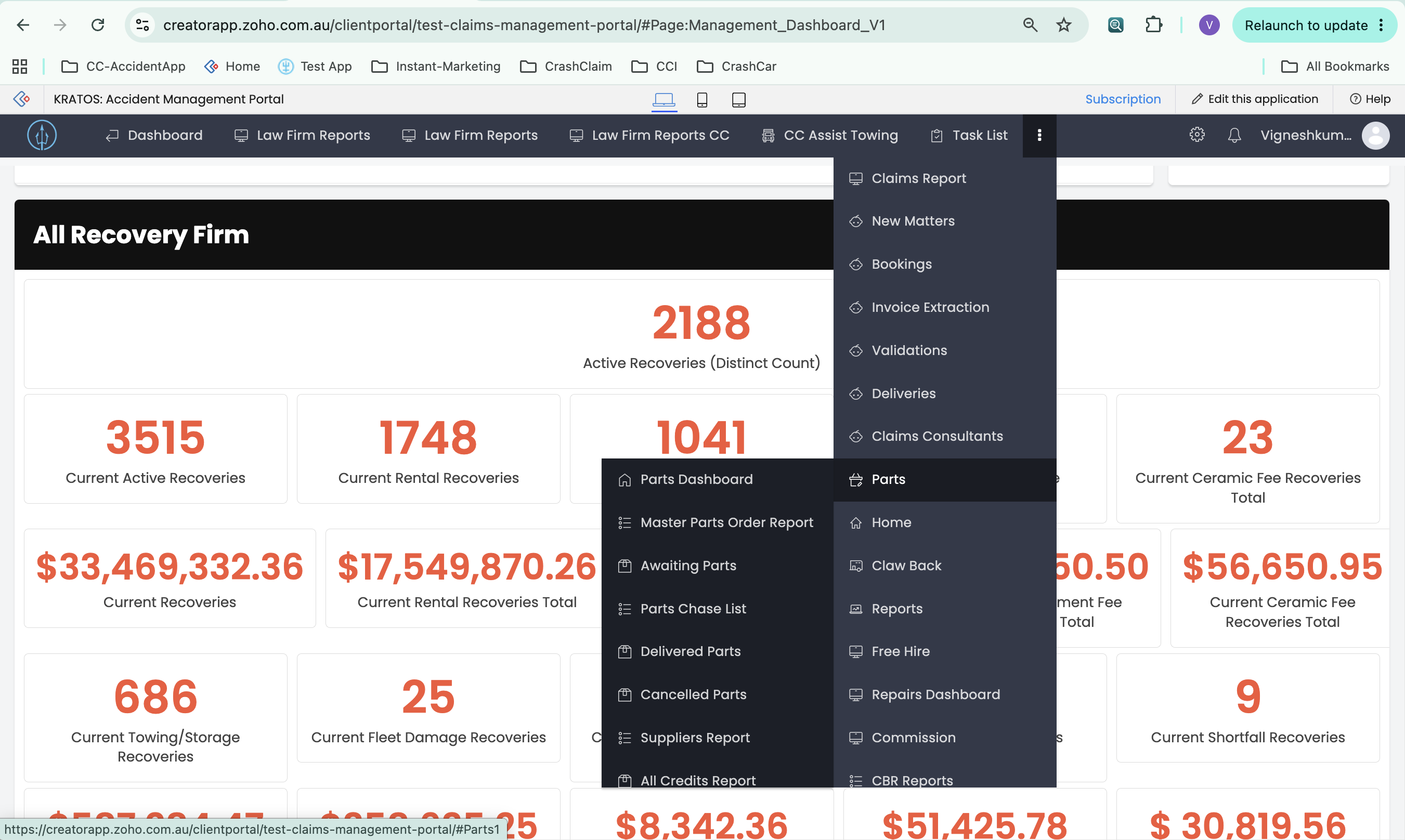Click the KRATOS trident logo

click(x=42, y=135)
